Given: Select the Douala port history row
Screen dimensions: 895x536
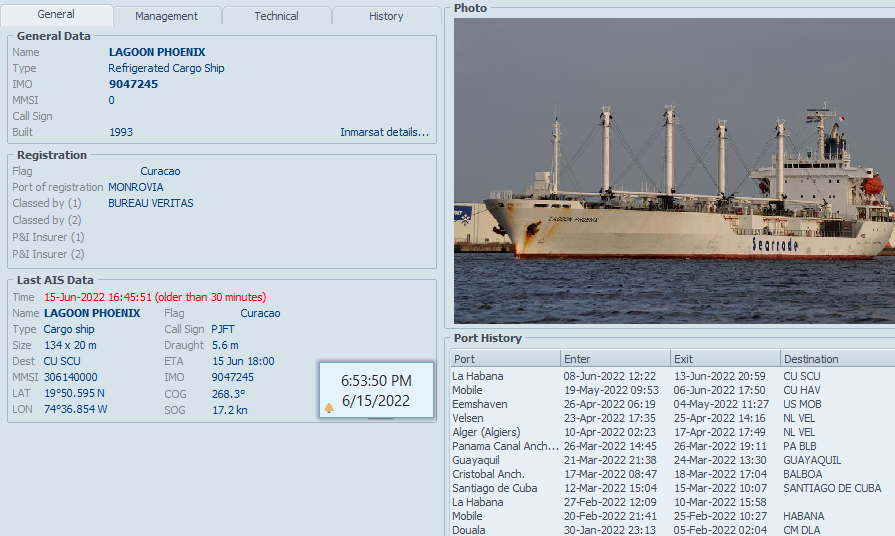Looking at the screenshot, I should point(672,530).
